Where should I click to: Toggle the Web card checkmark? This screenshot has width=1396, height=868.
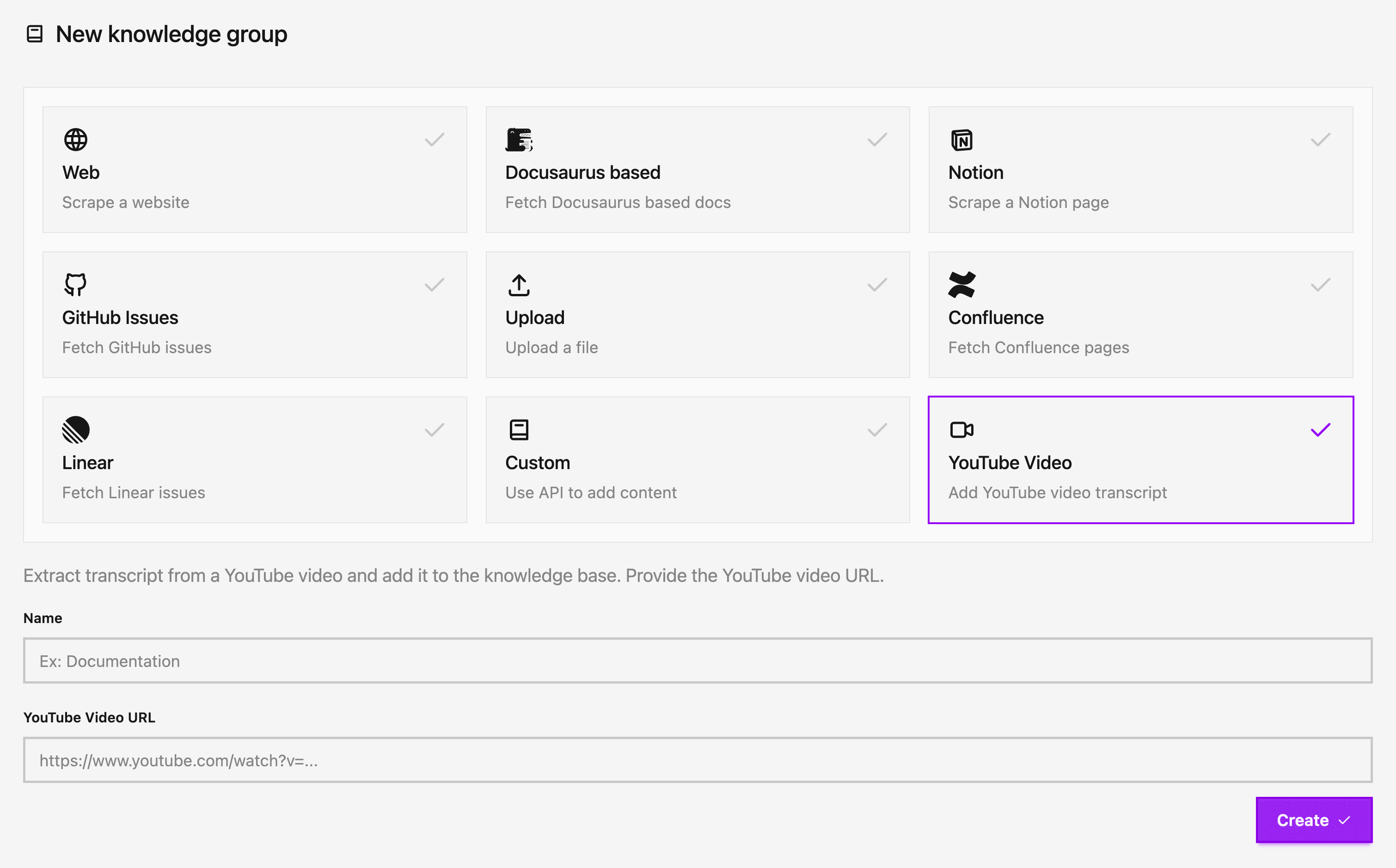point(435,140)
